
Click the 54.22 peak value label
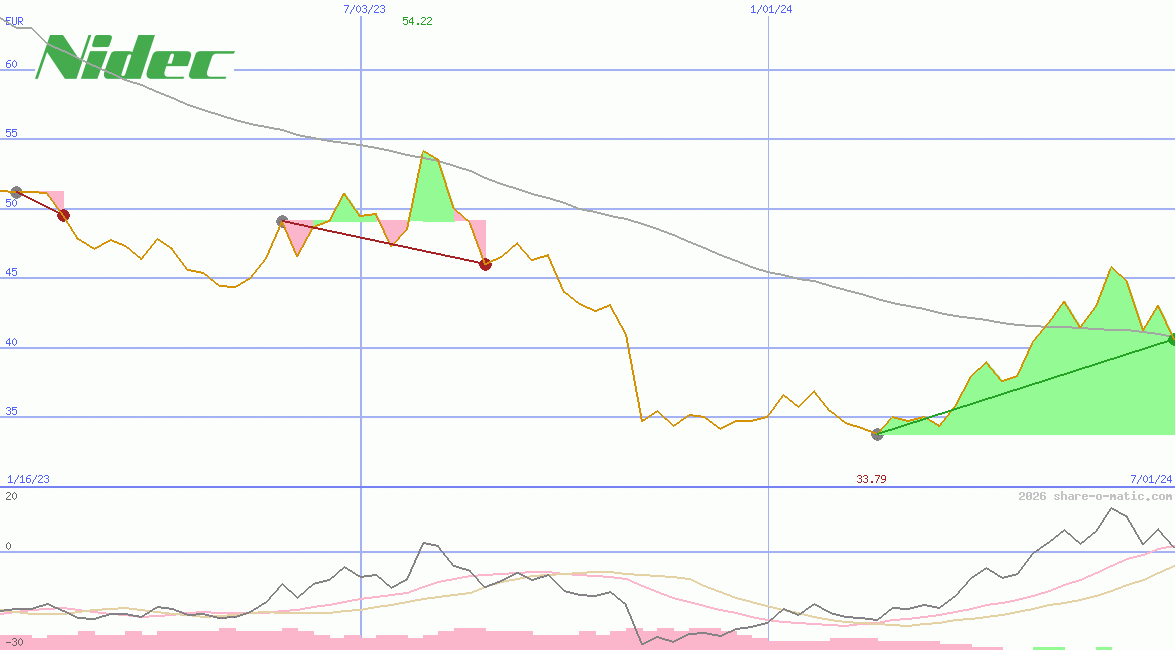pyautogui.click(x=416, y=19)
